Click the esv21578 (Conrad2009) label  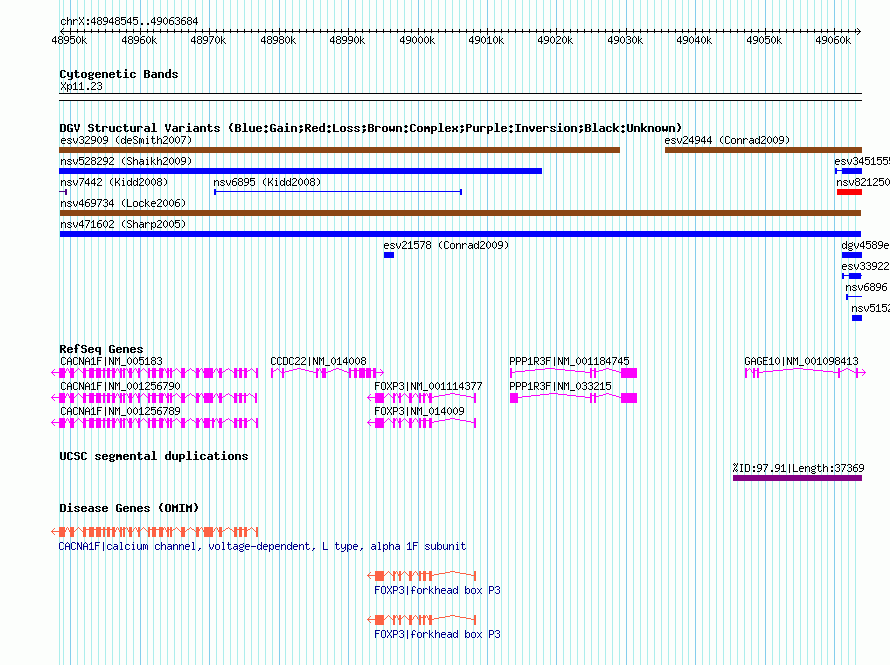pyautogui.click(x=446, y=245)
